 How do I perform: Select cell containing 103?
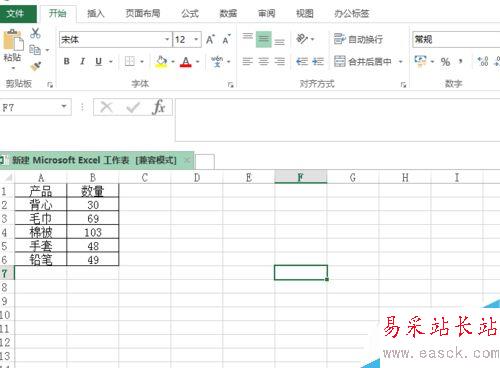(x=93, y=232)
